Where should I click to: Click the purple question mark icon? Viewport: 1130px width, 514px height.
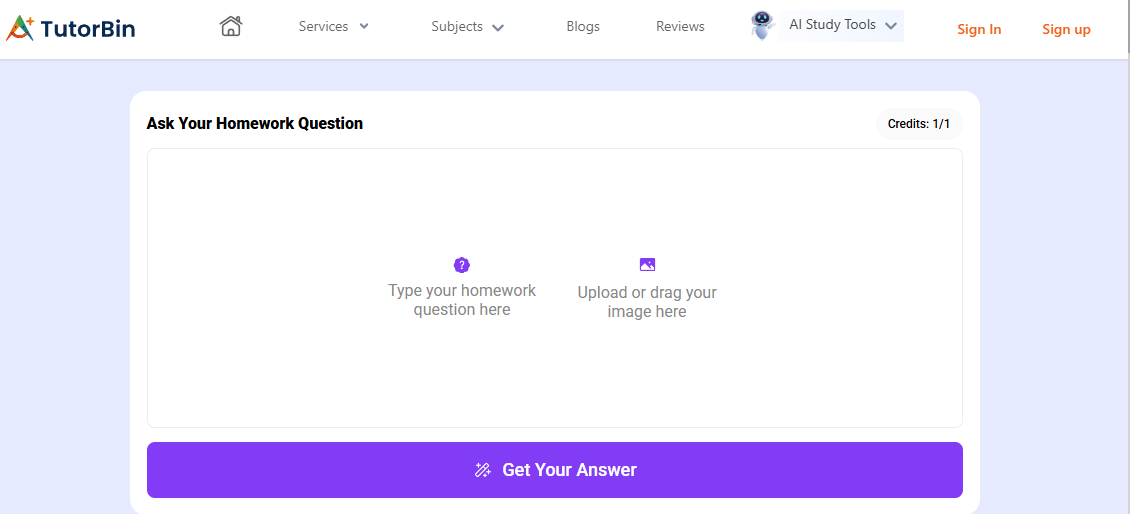pos(462,265)
